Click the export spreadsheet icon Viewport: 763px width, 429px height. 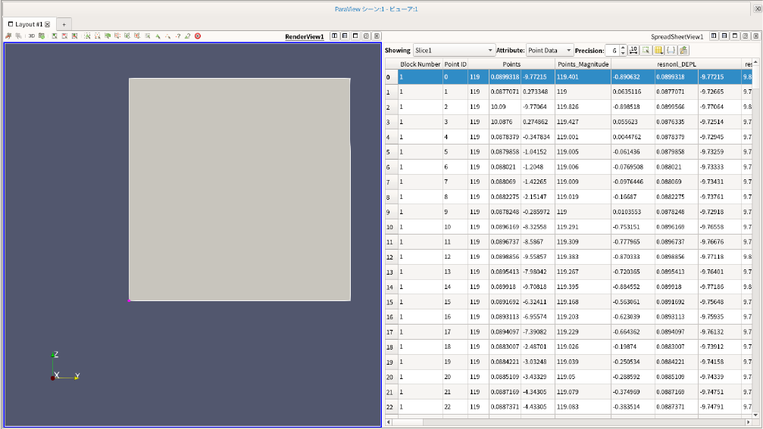coord(684,50)
